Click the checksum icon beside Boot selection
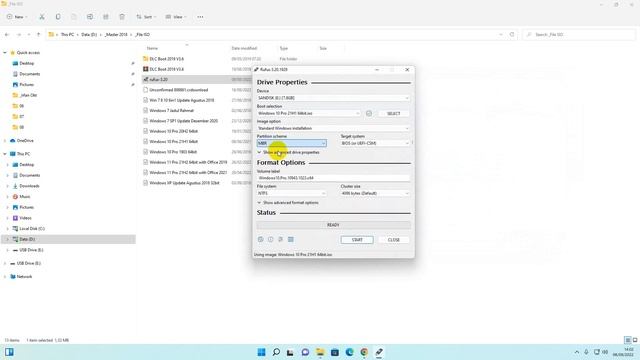This screenshot has width=640, height=360. point(369,113)
